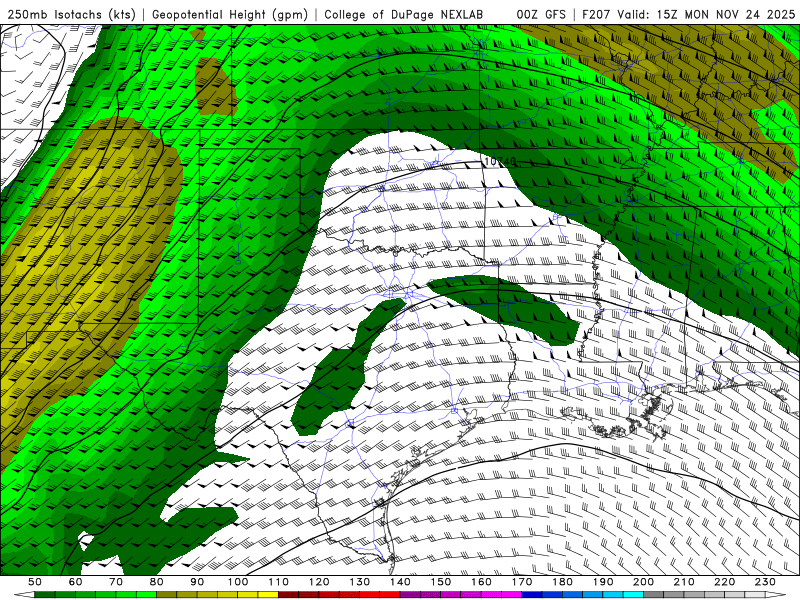Viewport: 800px width, 600px height.
Task: Pick the darkest green swatch under 50
Action: 44,594
